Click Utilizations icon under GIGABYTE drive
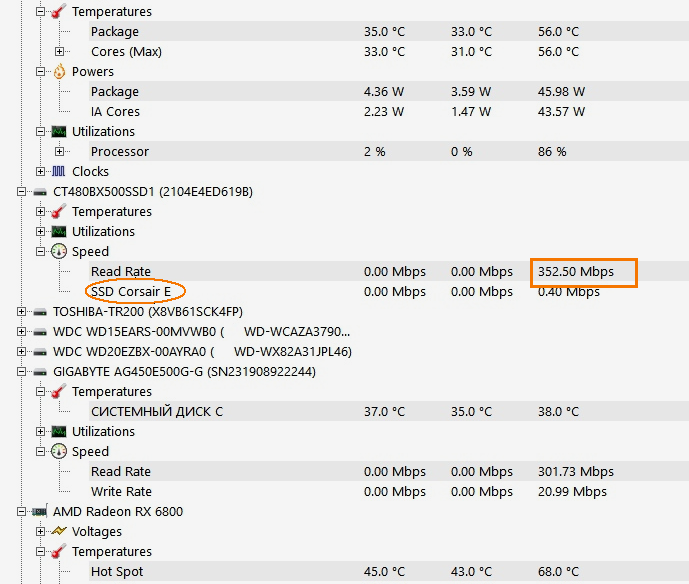The image size is (689, 584). coord(59,432)
